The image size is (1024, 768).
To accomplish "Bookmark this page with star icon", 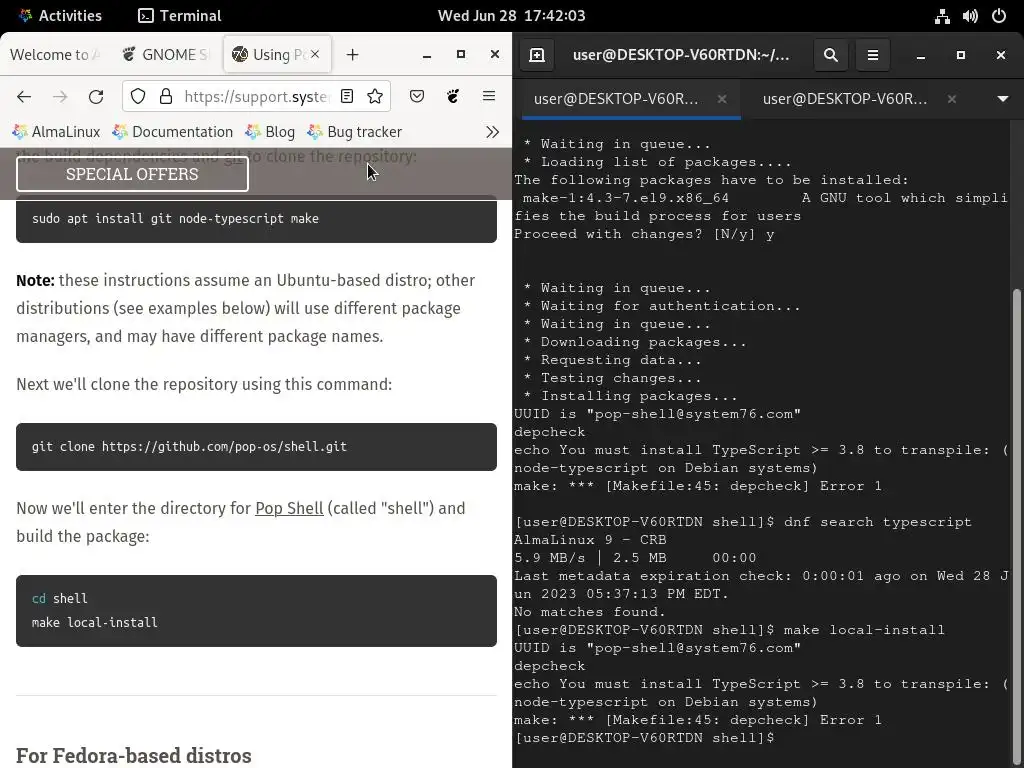I will pyautogui.click(x=375, y=97).
